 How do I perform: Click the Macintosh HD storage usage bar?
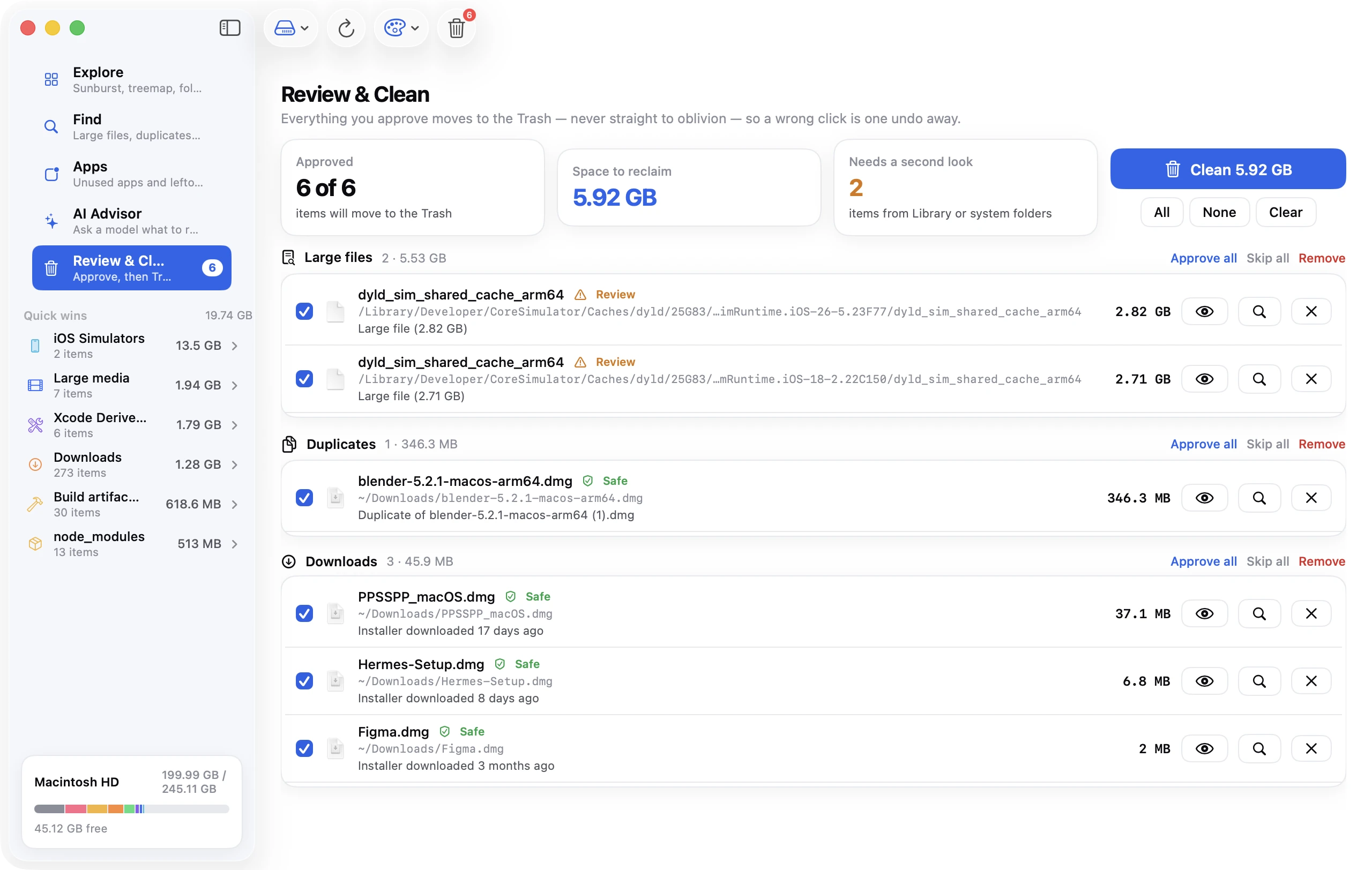click(x=132, y=808)
